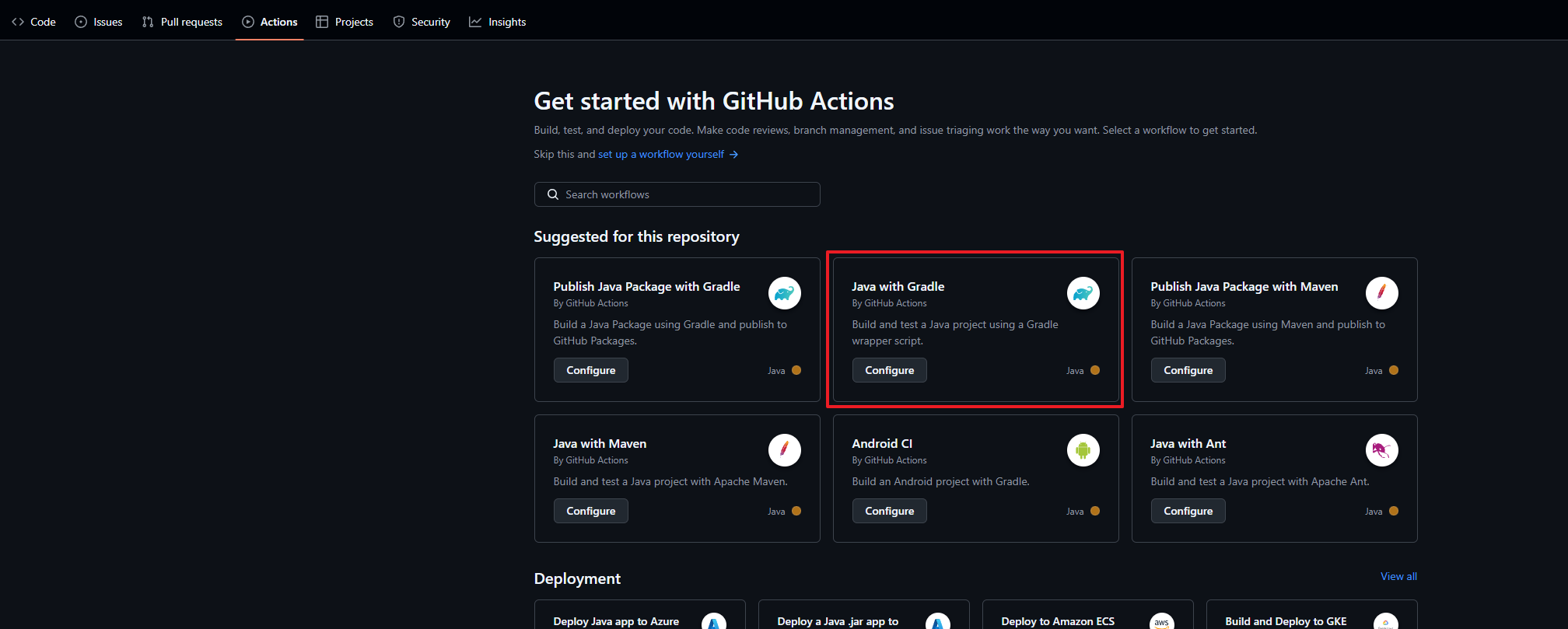The height and width of the screenshot is (629, 1568).
Task: Click 'By GitHub Actions' under Java with Ant
Action: [x=1188, y=460]
